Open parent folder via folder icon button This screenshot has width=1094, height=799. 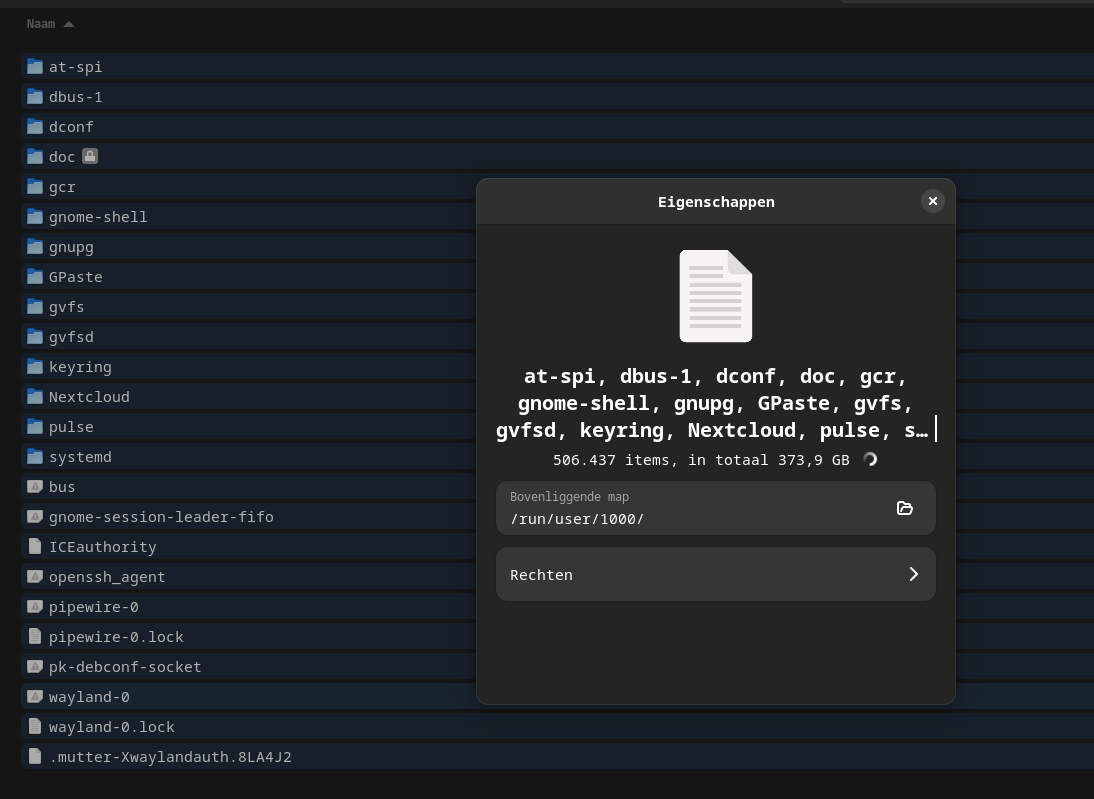pos(904,508)
